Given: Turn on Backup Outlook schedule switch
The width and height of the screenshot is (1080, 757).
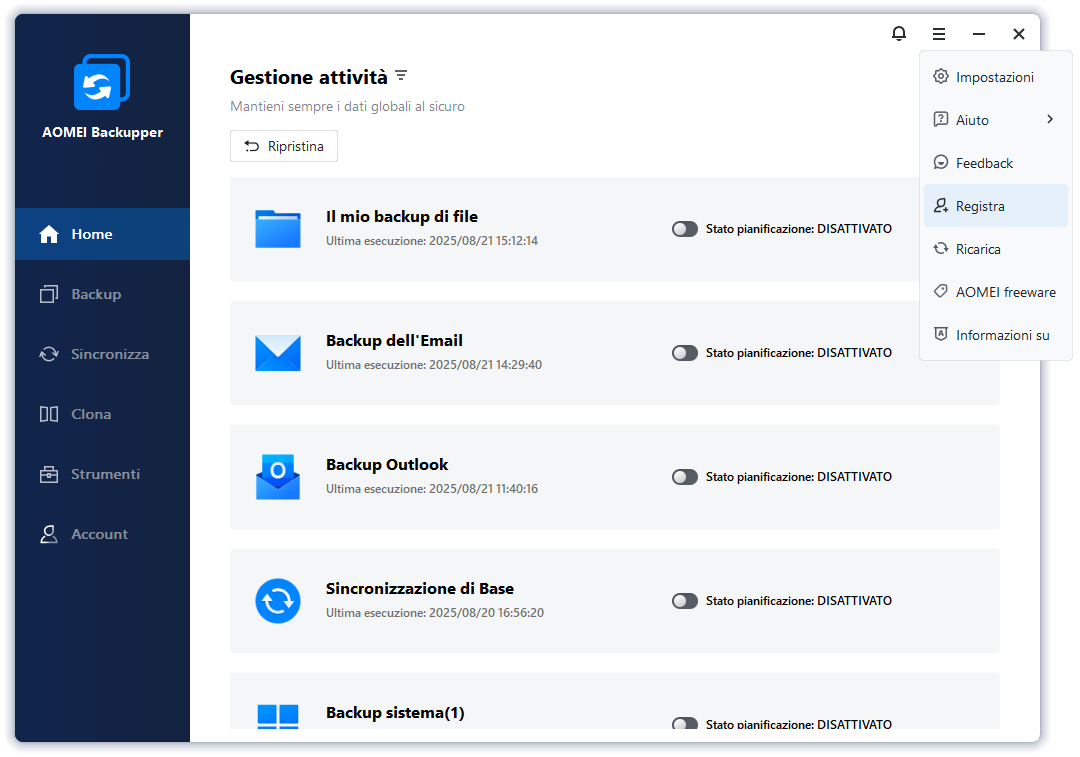Looking at the screenshot, I should coord(685,477).
